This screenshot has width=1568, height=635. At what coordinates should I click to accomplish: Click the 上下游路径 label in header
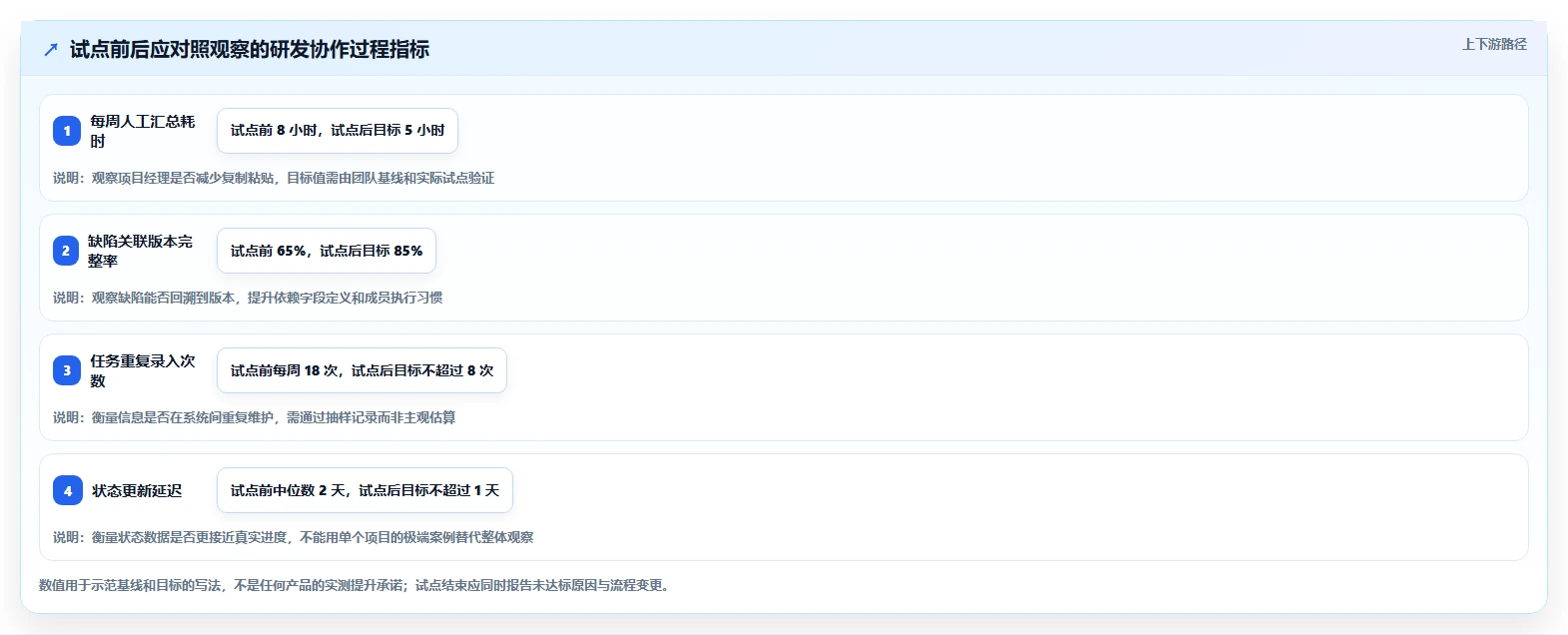tap(1494, 44)
